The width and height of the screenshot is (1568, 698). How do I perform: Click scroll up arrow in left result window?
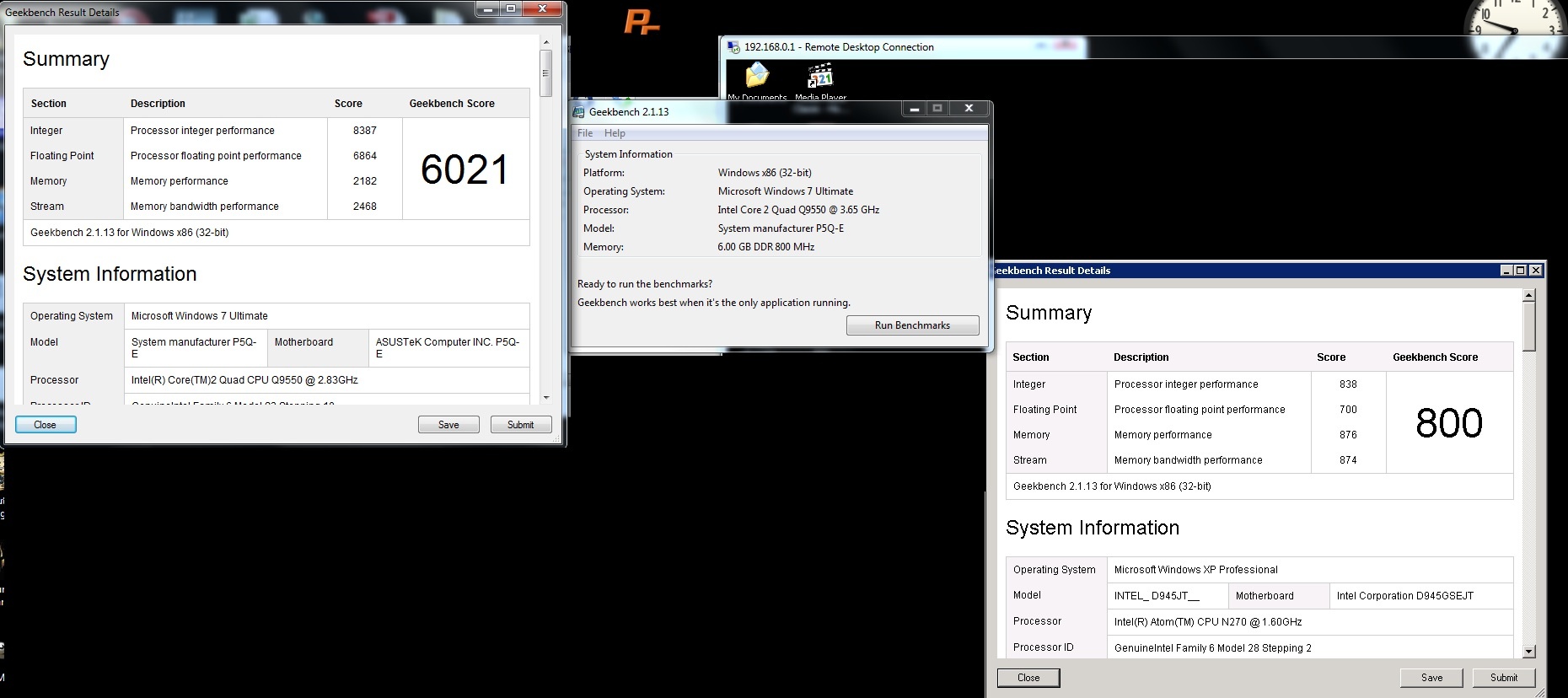546,41
